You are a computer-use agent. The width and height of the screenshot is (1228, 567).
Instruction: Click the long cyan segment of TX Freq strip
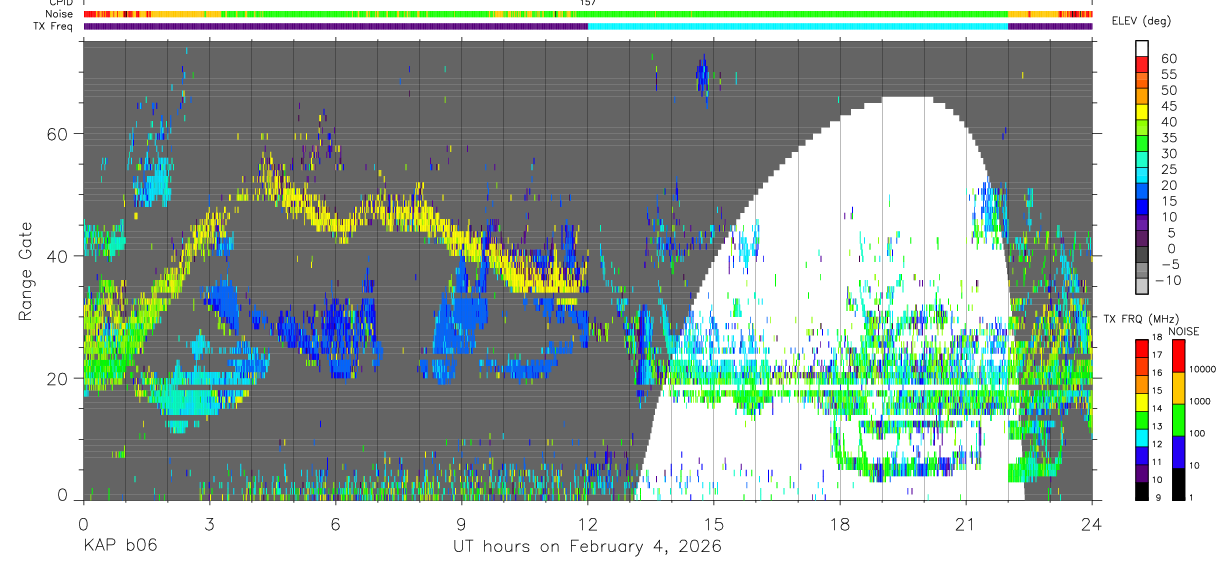[x=798, y=26]
